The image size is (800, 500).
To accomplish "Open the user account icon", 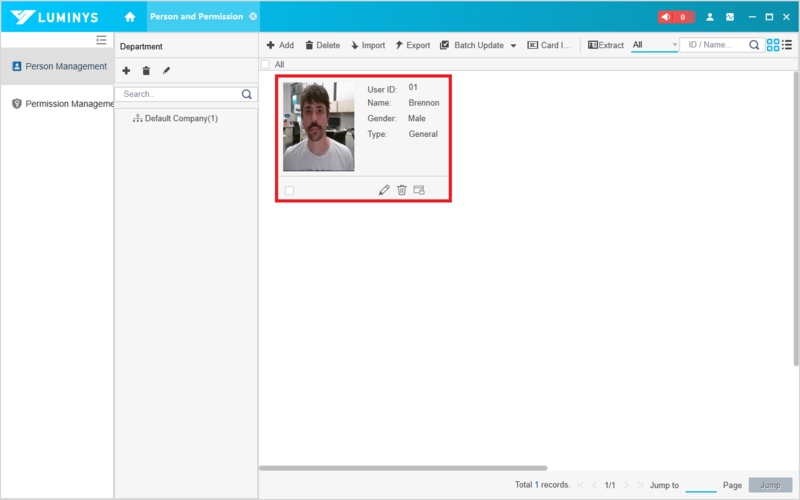I will click(710, 17).
